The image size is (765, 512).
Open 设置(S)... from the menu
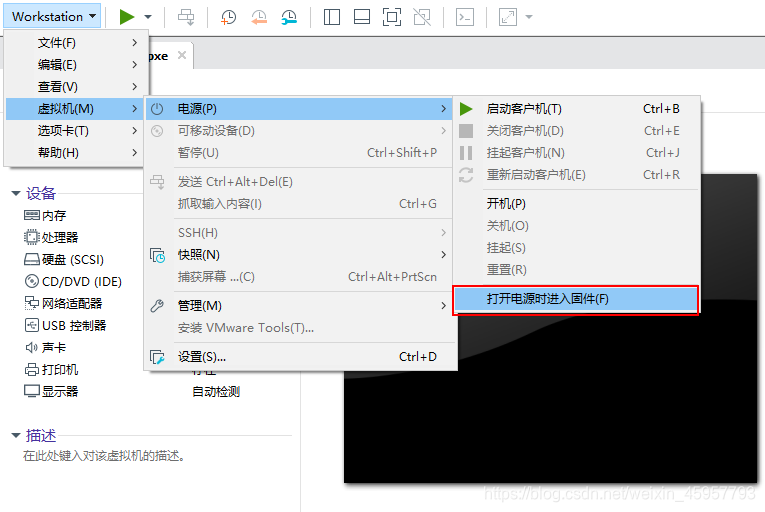click(299, 357)
